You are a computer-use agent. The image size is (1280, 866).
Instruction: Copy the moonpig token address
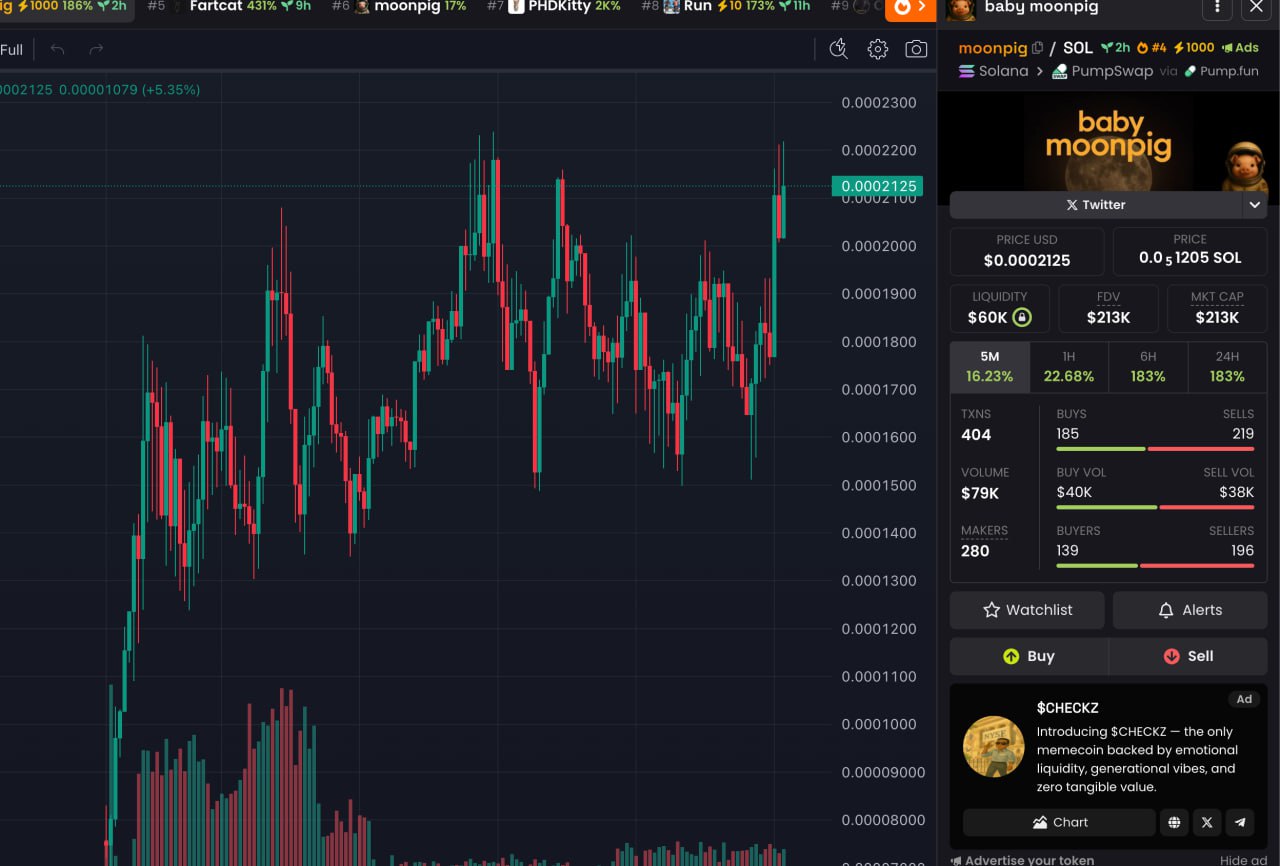(1037, 48)
